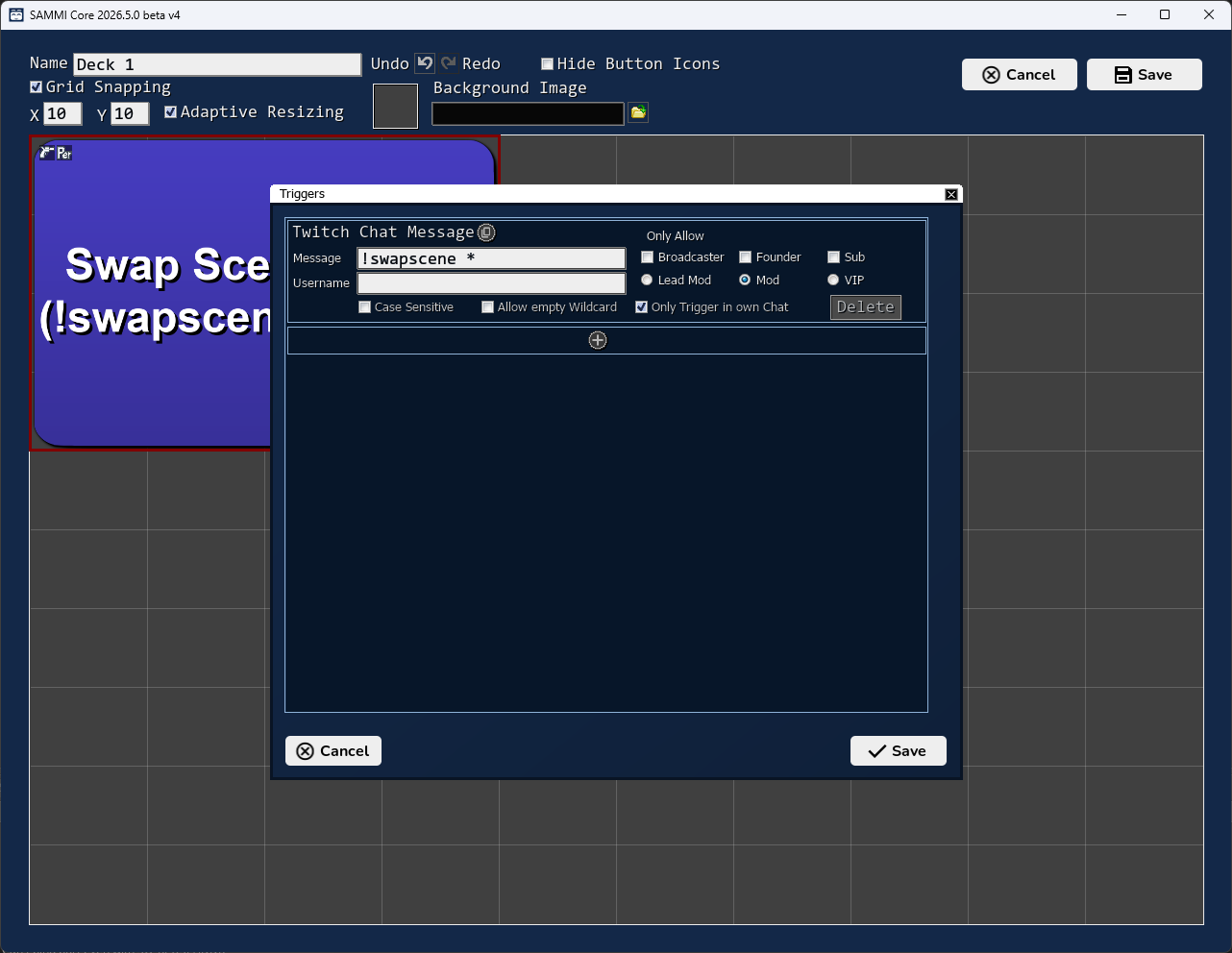Select the VIP radio button
Image resolution: width=1232 pixels, height=953 pixels.
pos(833,280)
